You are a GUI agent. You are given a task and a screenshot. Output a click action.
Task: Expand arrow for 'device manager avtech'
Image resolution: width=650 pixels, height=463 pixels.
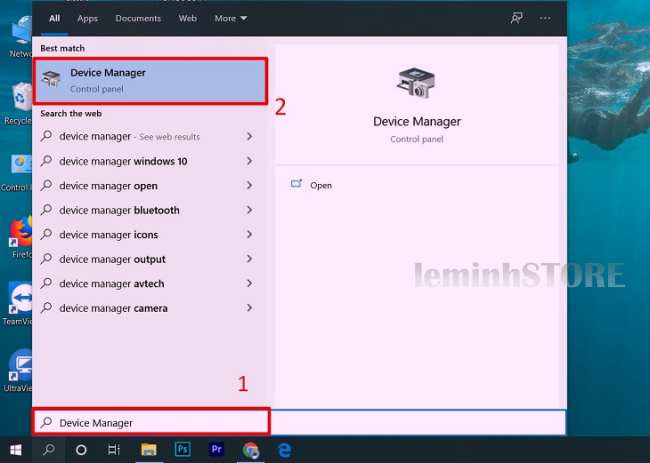pos(249,283)
